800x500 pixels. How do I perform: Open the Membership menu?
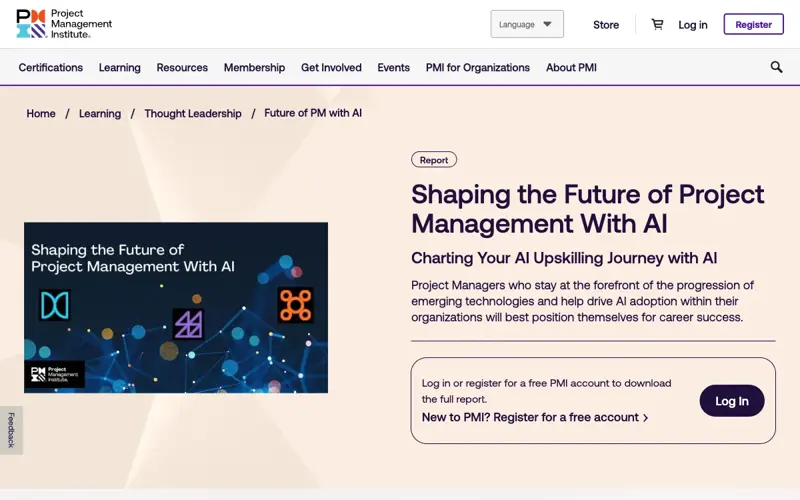pyautogui.click(x=254, y=67)
